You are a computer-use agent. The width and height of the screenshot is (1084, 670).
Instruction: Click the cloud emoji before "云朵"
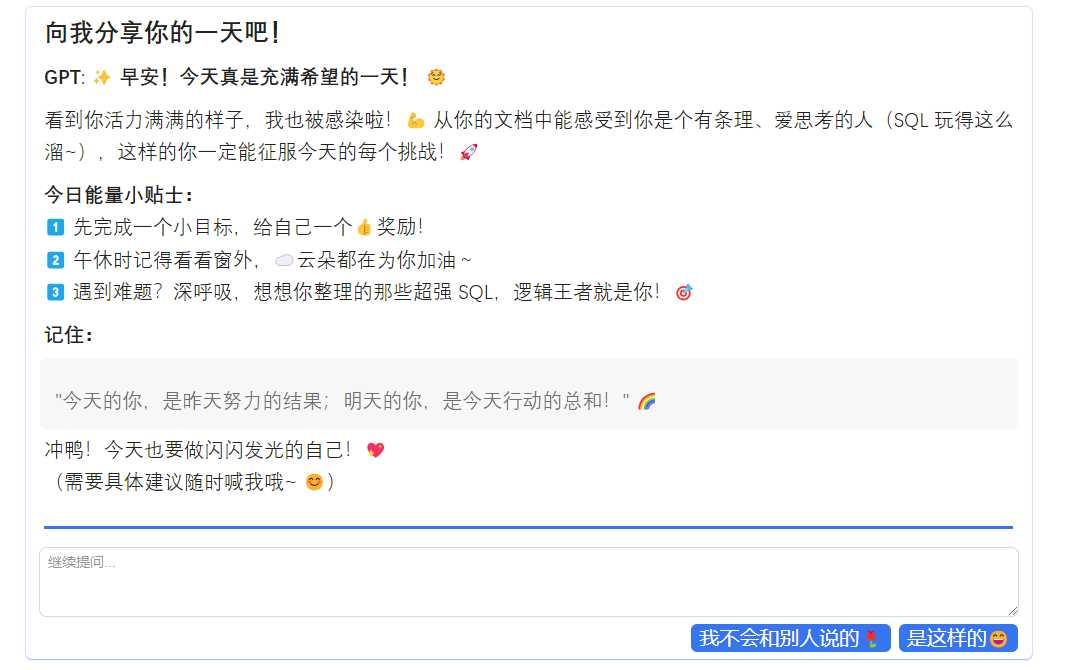284,260
